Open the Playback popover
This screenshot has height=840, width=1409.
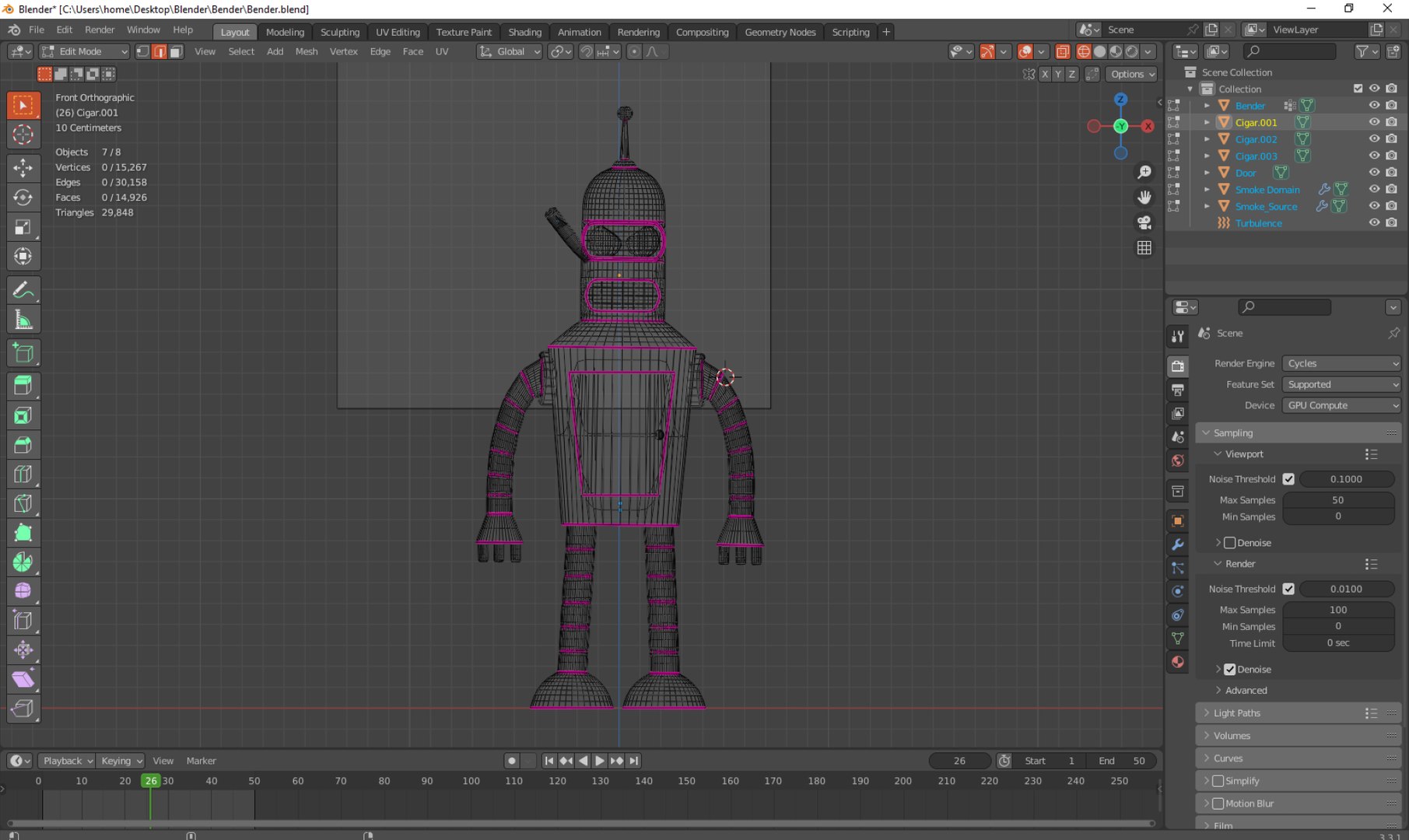click(67, 761)
